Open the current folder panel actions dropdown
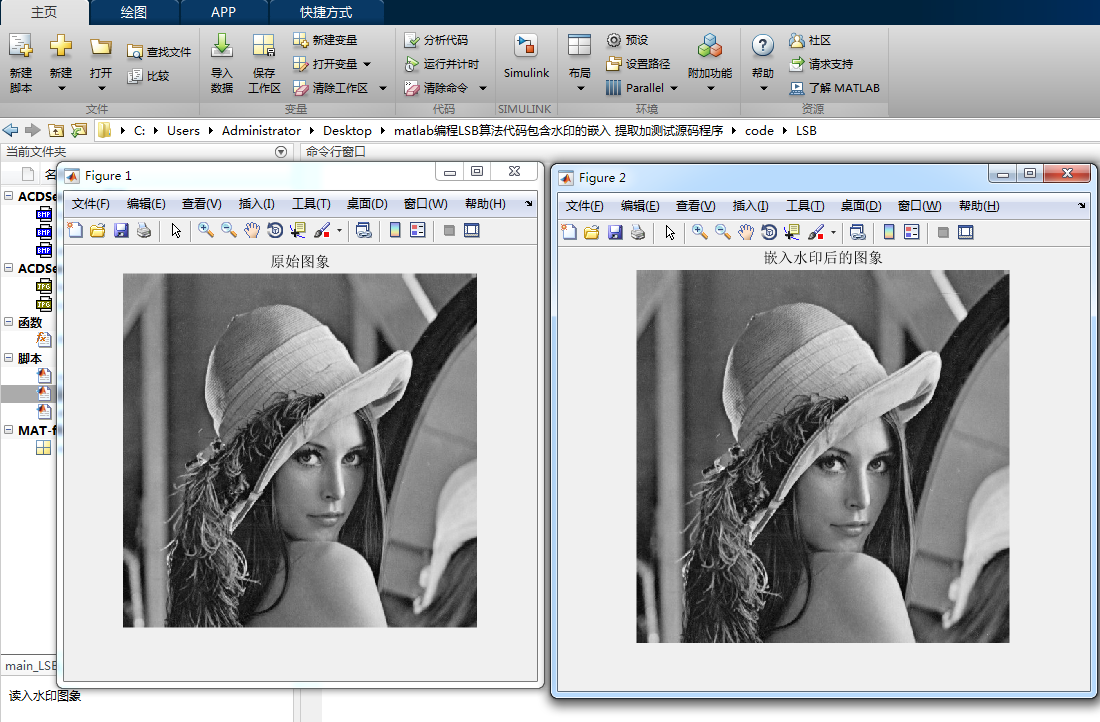 pyautogui.click(x=281, y=152)
